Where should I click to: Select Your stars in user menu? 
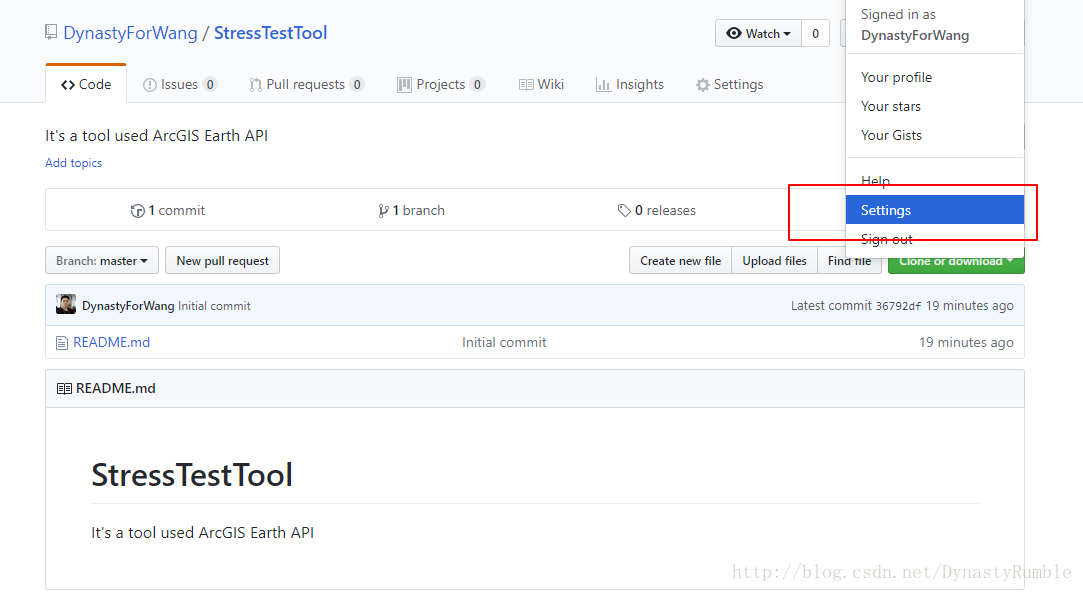click(x=890, y=106)
